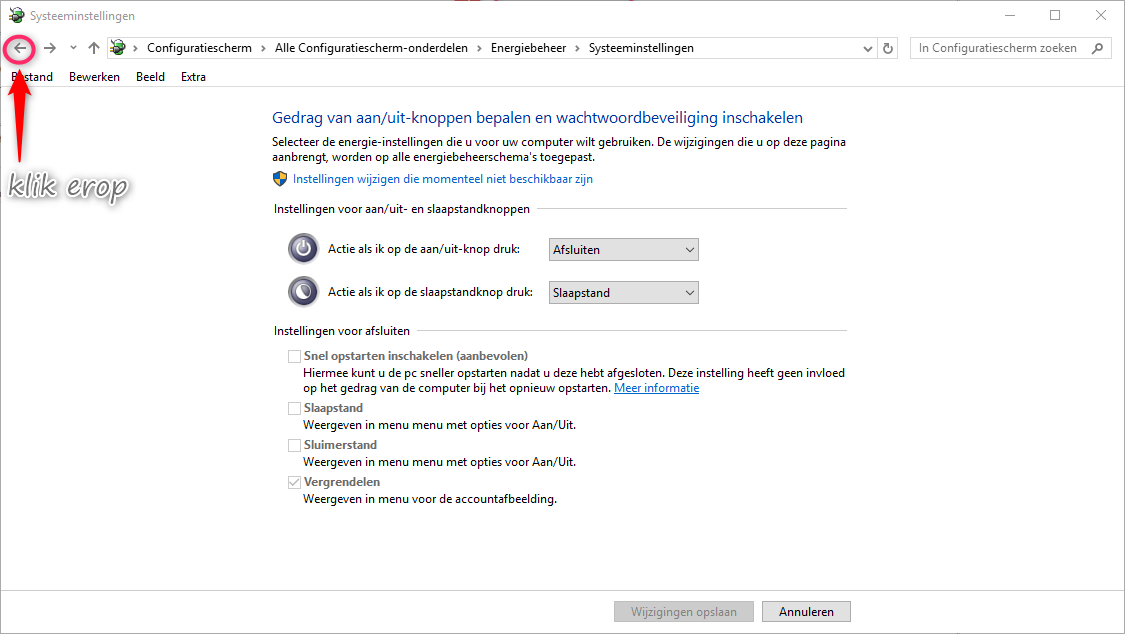The height and width of the screenshot is (634, 1125).
Task: Click the Control Panel icon in address bar
Action: click(118, 48)
